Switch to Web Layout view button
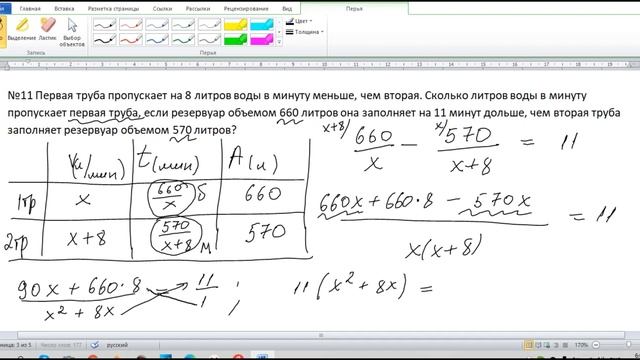 547,345
